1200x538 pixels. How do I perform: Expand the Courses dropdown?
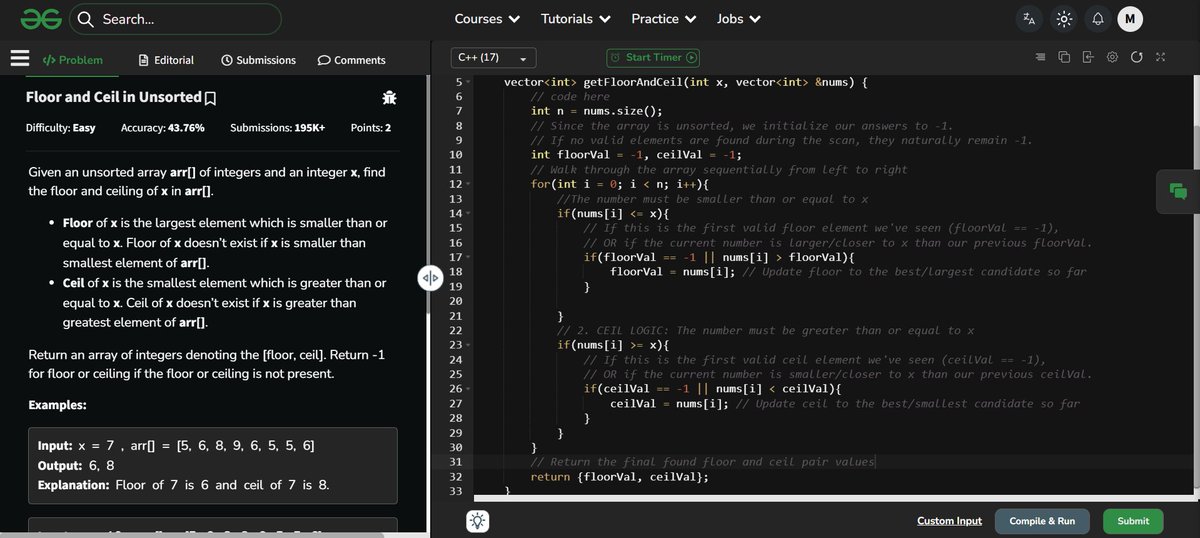(x=487, y=18)
